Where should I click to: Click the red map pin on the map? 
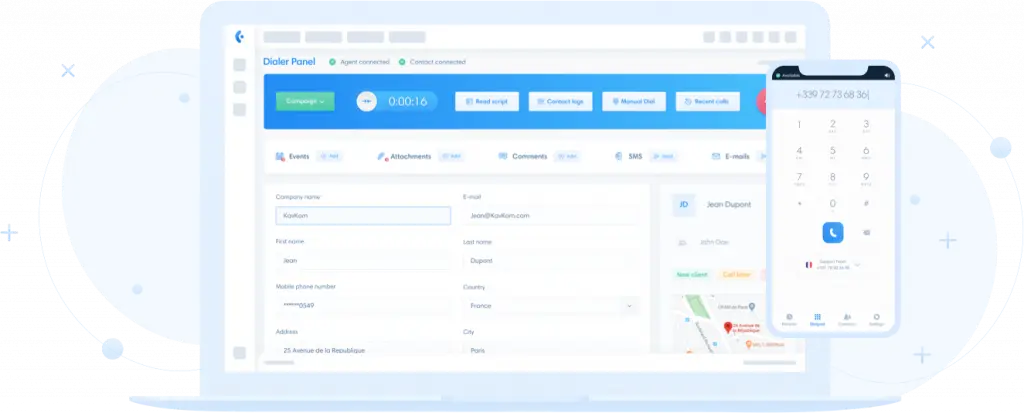coord(728,326)
